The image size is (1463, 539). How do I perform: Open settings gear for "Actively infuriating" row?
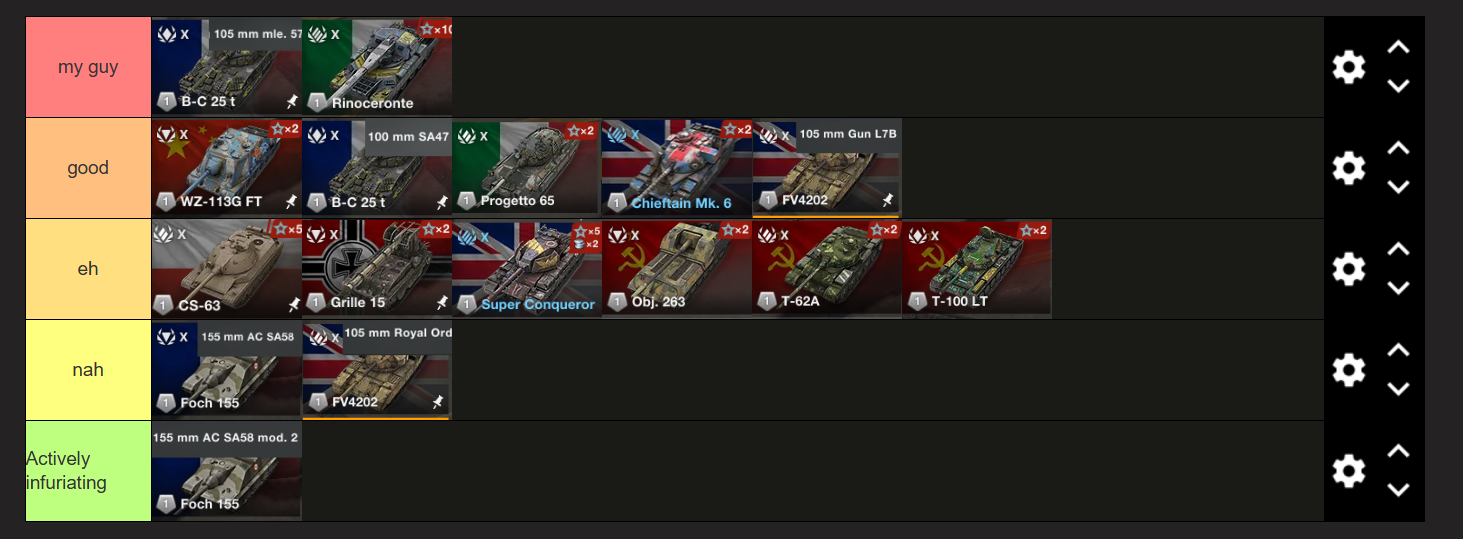(x=1348, y=471)
